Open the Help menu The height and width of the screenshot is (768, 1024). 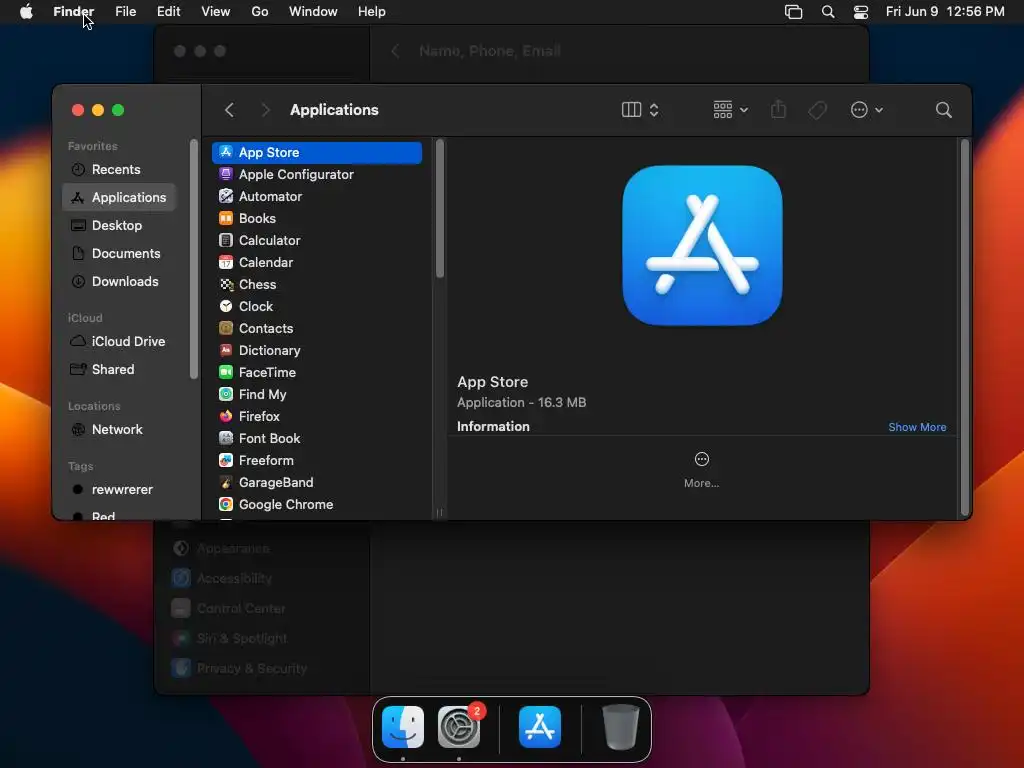pos(372,12)
